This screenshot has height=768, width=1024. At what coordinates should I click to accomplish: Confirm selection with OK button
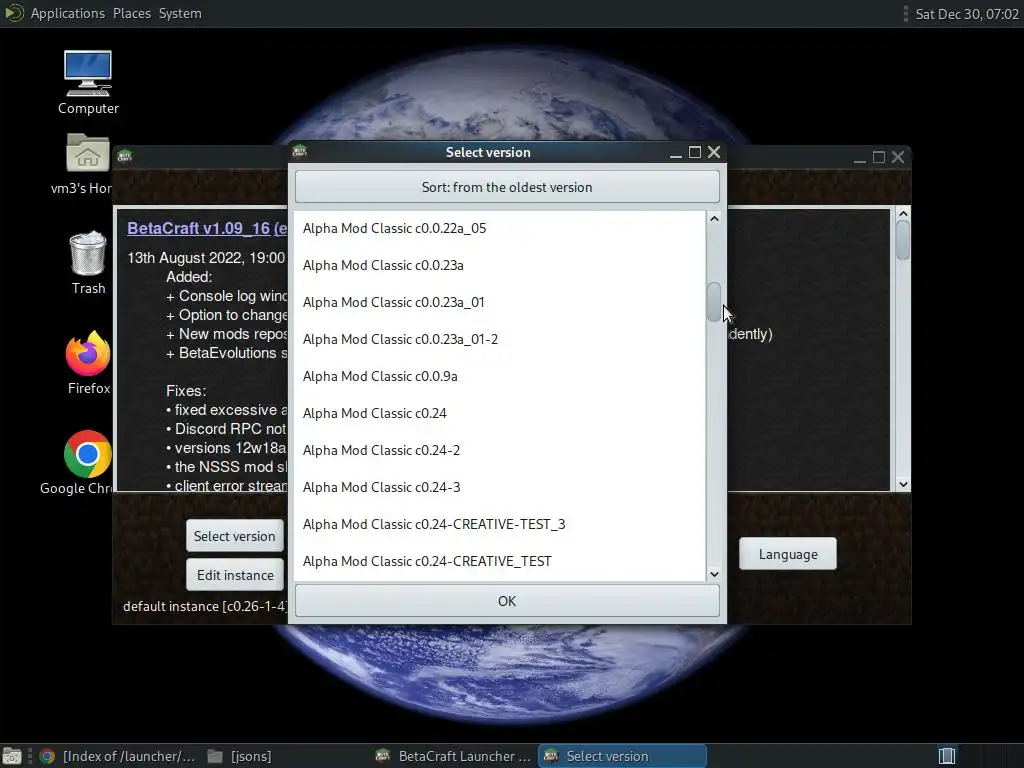point(507,601)
